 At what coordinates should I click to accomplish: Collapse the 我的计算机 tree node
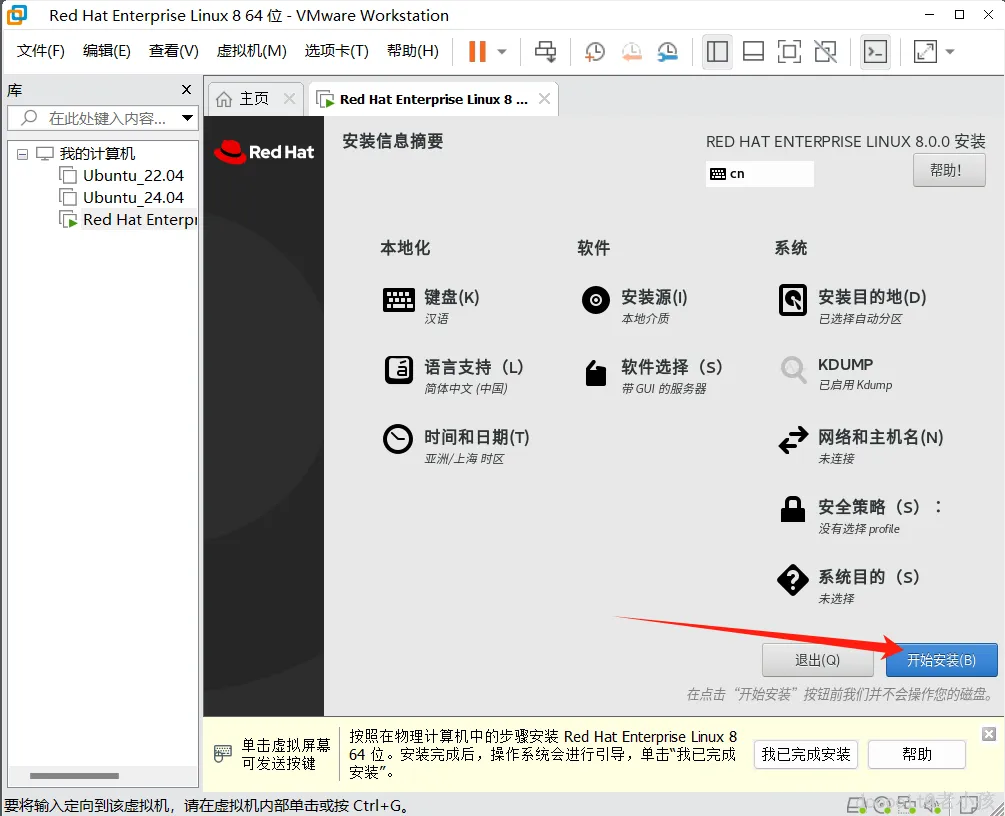click(x=21, y=152)
